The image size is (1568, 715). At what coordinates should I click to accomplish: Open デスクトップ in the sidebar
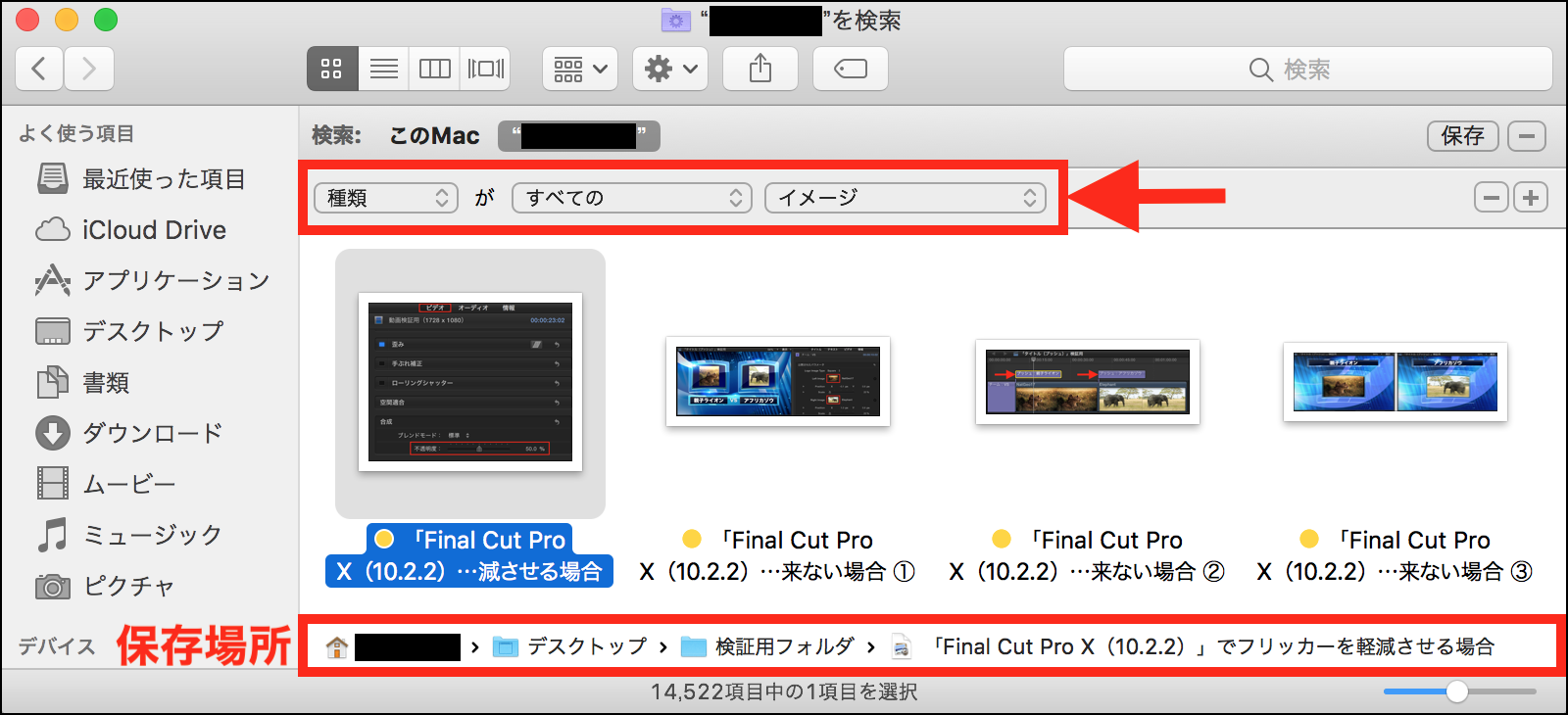point(152,332)
